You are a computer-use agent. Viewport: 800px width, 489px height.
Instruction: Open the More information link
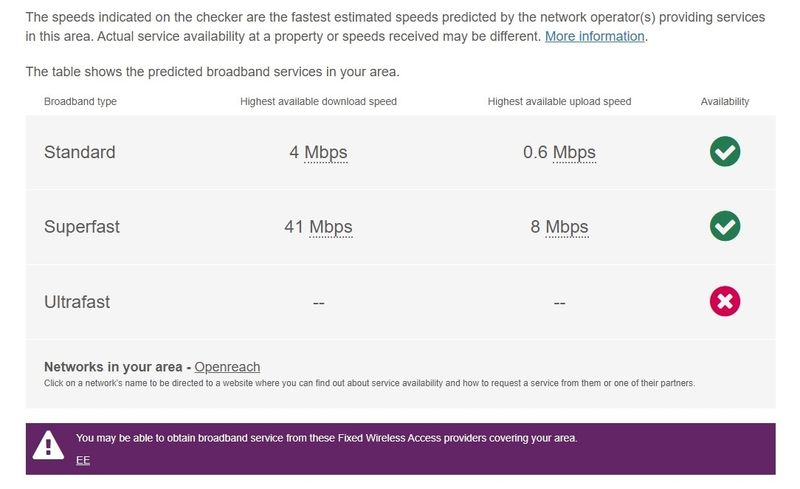pyautogui.click(x=594, y=36)
